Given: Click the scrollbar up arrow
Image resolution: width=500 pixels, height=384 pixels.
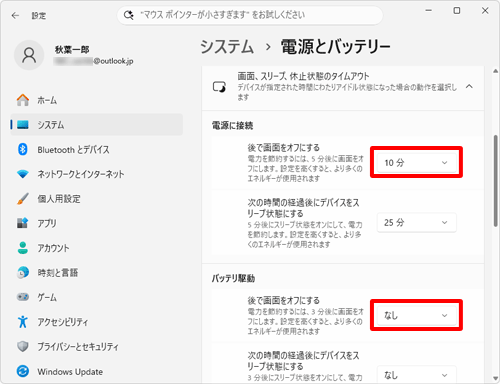Looking at the screenshot, I should pos(495,71).
